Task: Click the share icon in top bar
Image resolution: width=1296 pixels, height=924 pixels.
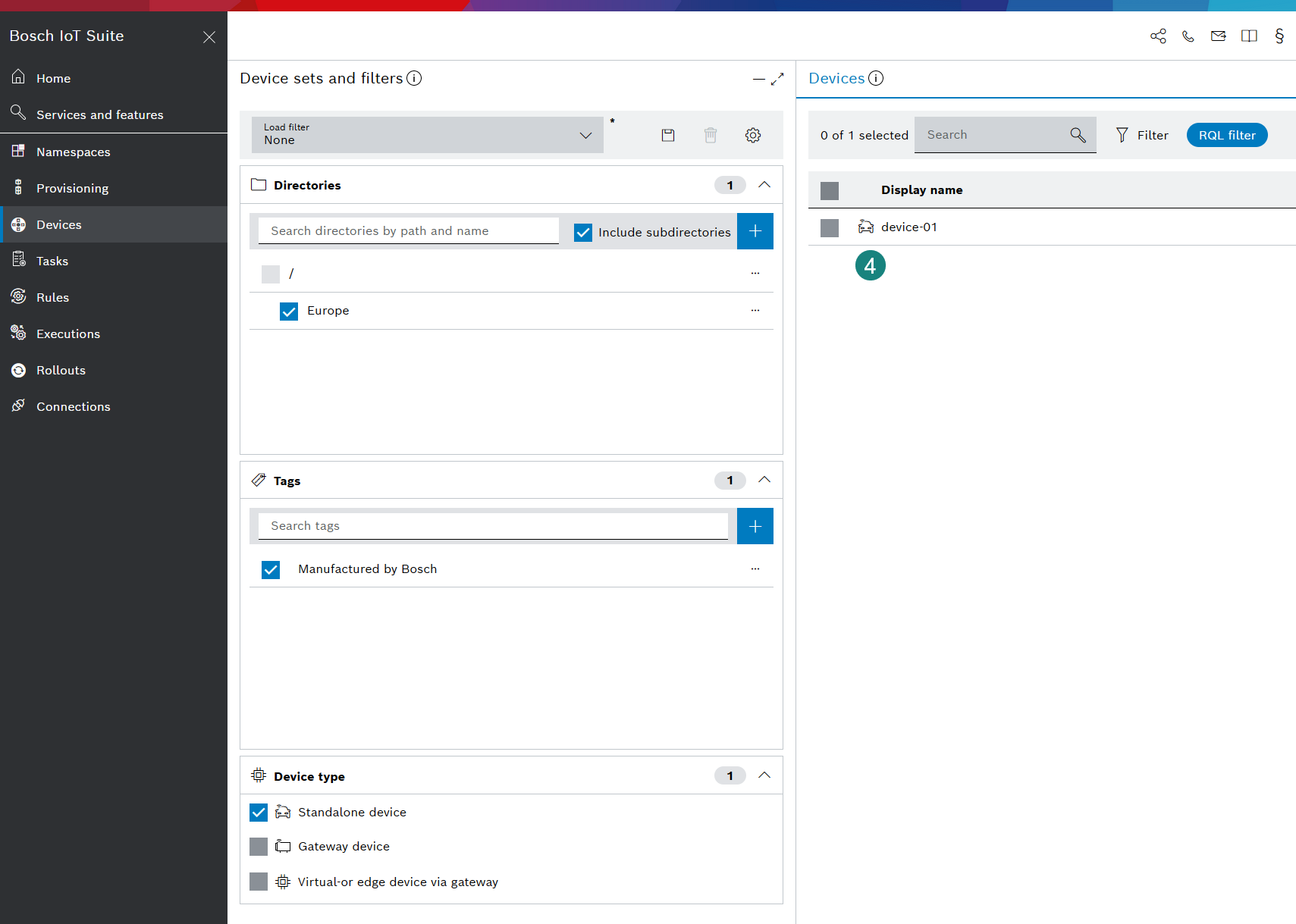Action: tap(1158, 36)
